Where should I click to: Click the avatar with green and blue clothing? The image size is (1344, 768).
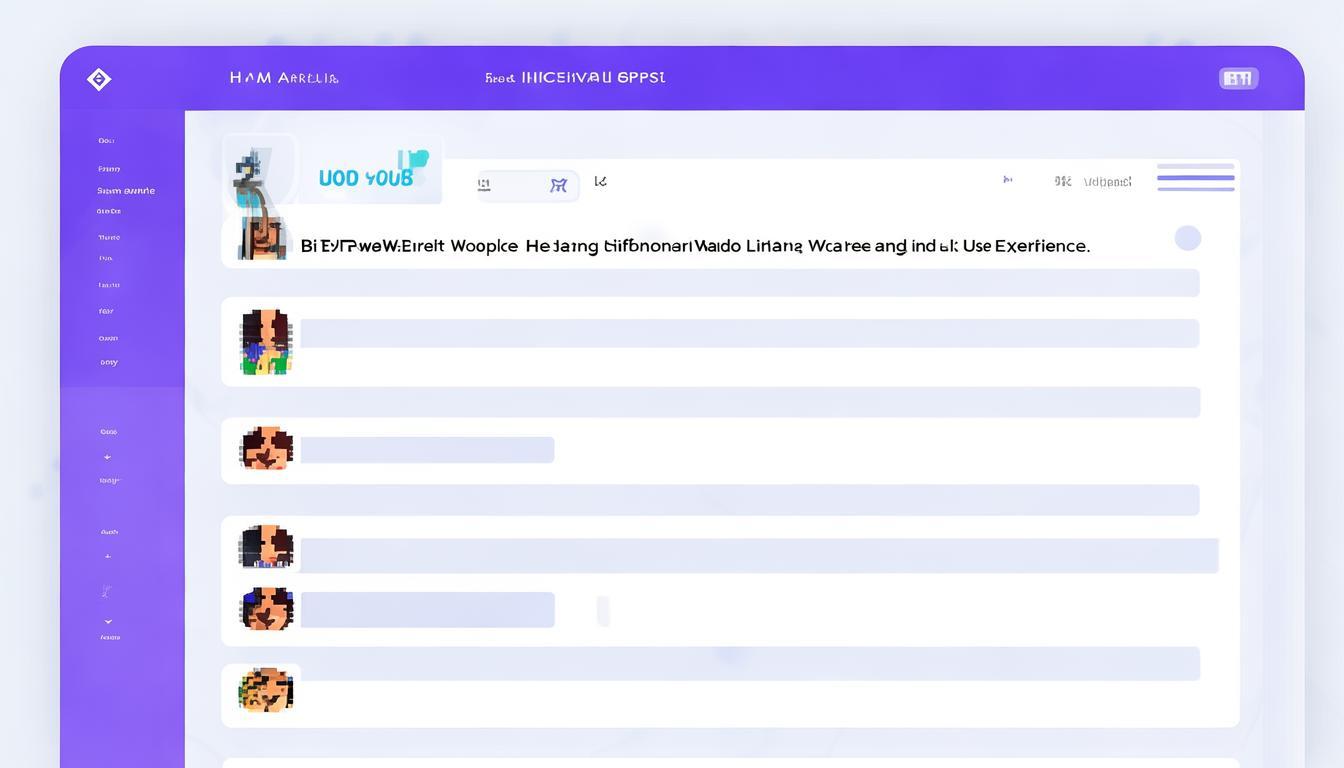pos(266,342)
